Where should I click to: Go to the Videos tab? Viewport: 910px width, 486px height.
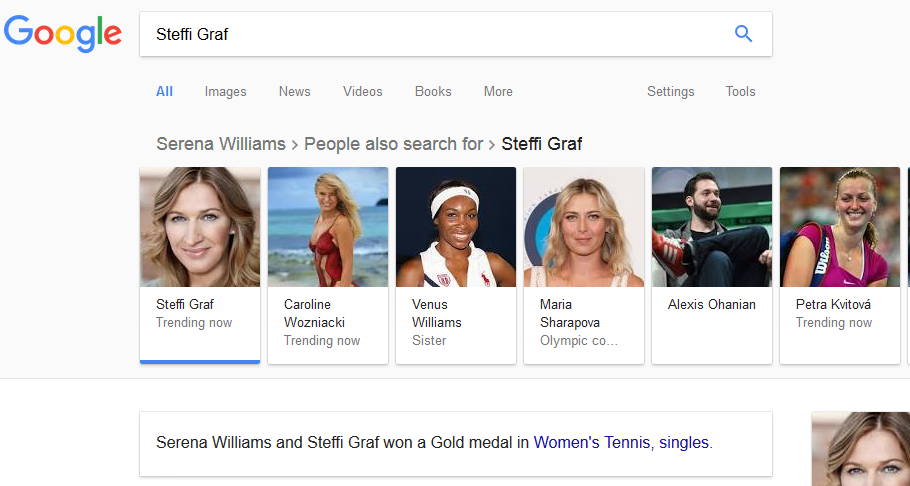pyautogui.click(x=362, y=91)
